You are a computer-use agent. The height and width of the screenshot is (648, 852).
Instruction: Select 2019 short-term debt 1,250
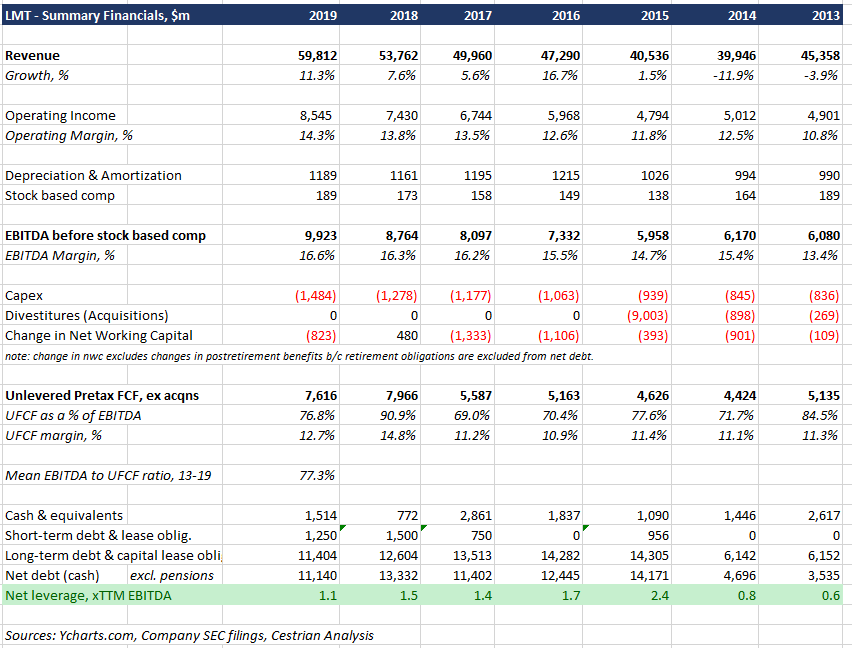pyautogui.click(x=321, y=536)
